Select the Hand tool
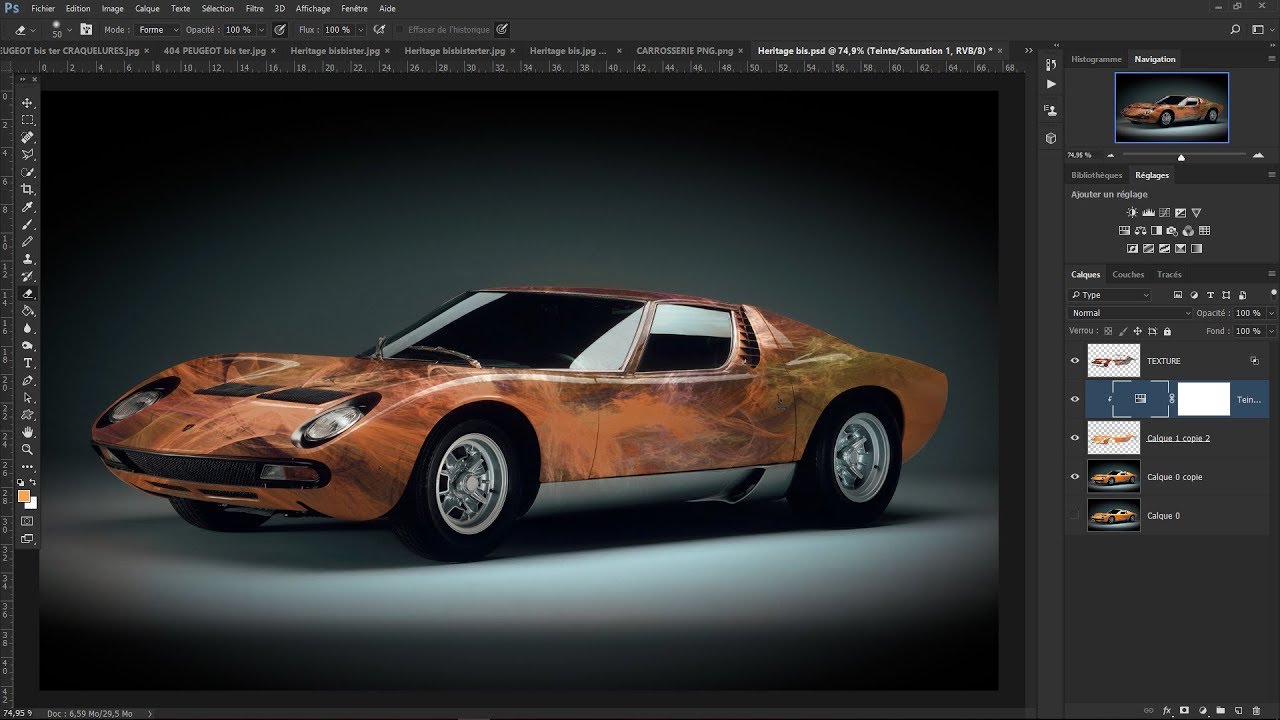The width and height of the screenshot is (1280, 720). point(28,431)
